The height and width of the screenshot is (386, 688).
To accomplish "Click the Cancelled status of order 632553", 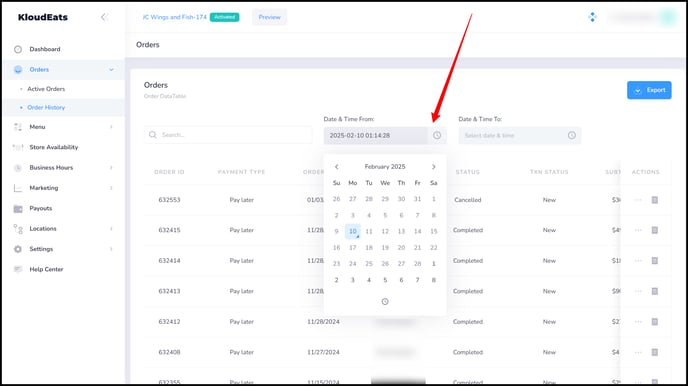I will (x=468, y=200).
